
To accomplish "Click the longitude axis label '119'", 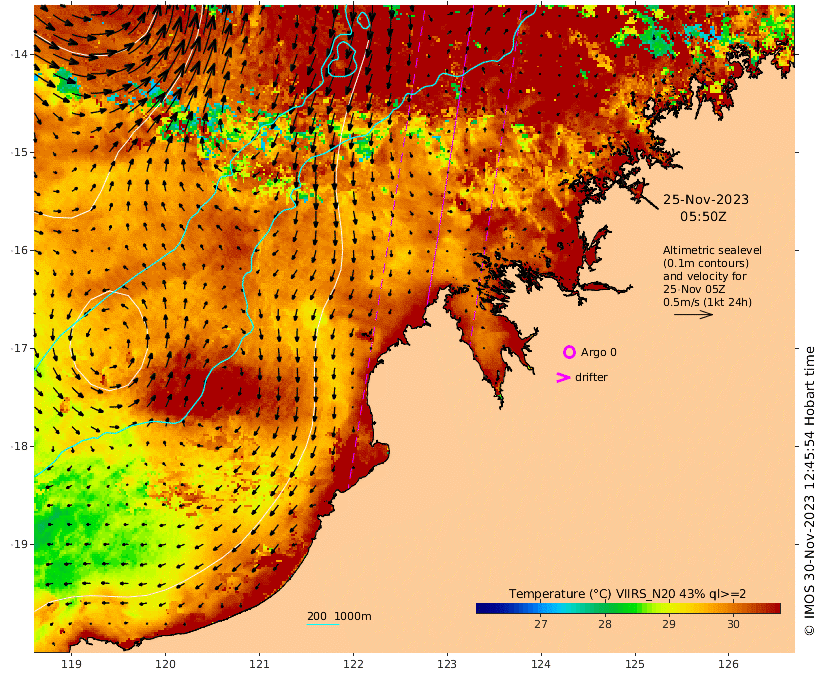I will (72, 664).
